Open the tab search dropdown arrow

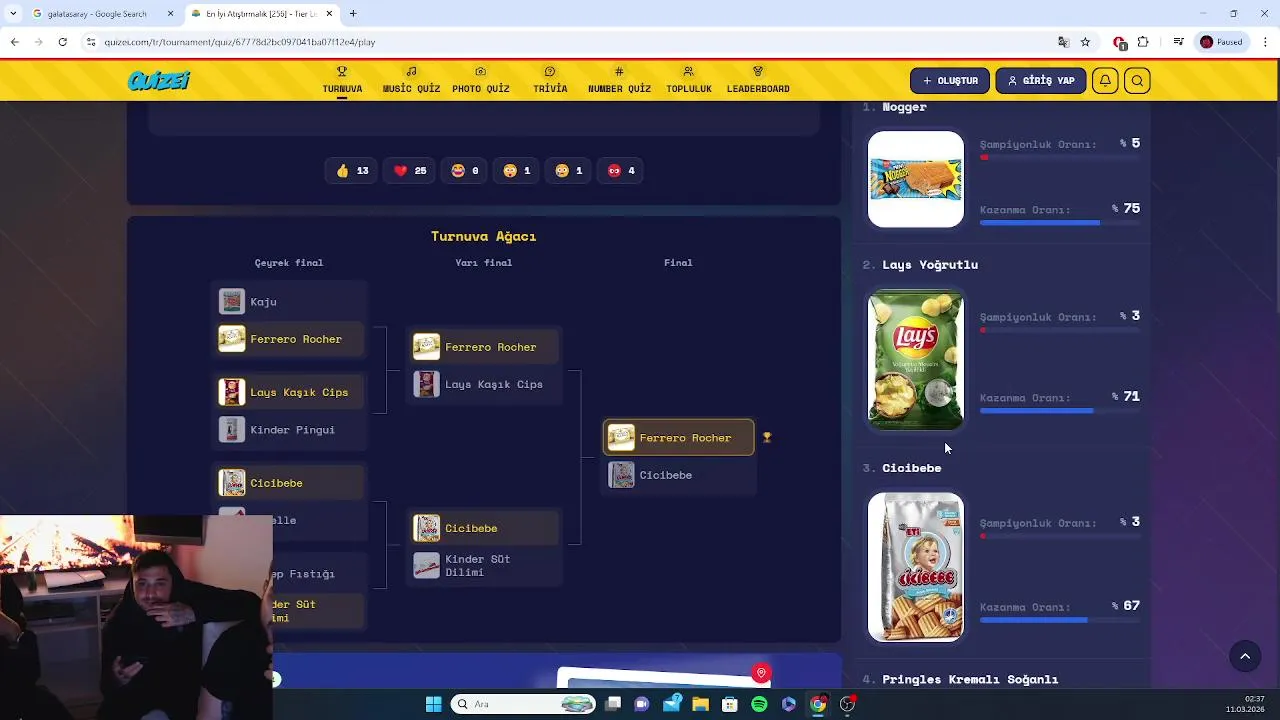(x=12, y=14)
